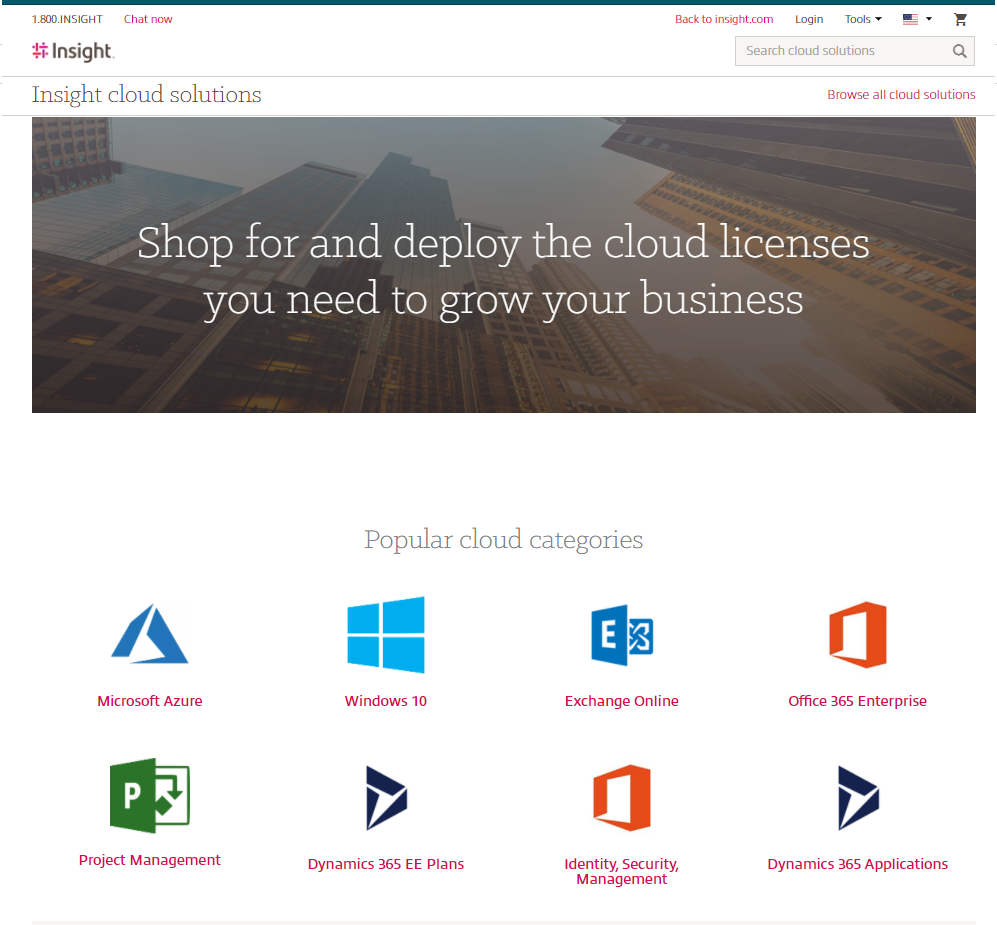Open Browse all cloud solutions link

pos(901,95)
